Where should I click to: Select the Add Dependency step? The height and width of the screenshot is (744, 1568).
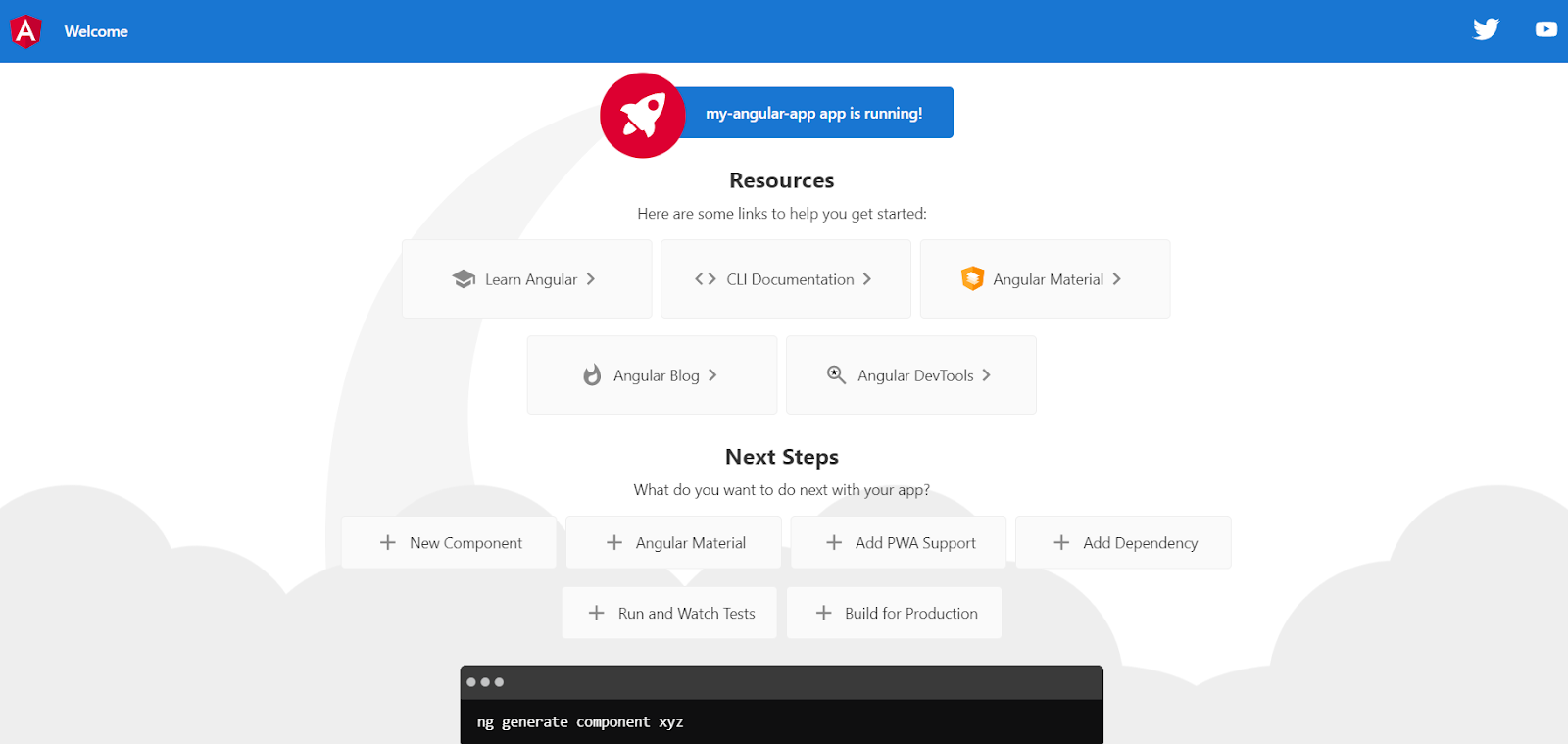pyautogui.click(x=1123, y=542)
